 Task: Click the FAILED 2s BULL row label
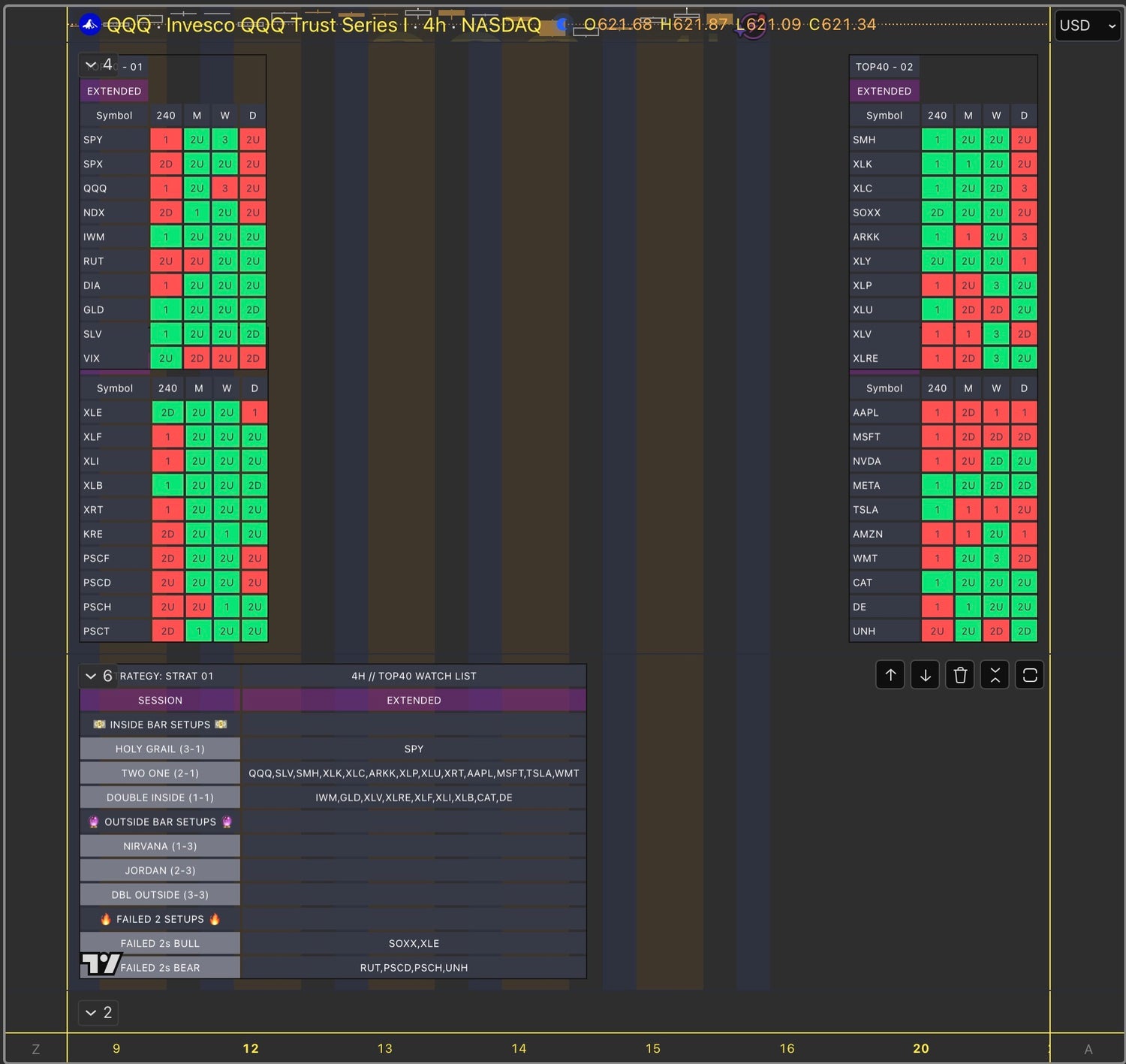tap(160, 943)
